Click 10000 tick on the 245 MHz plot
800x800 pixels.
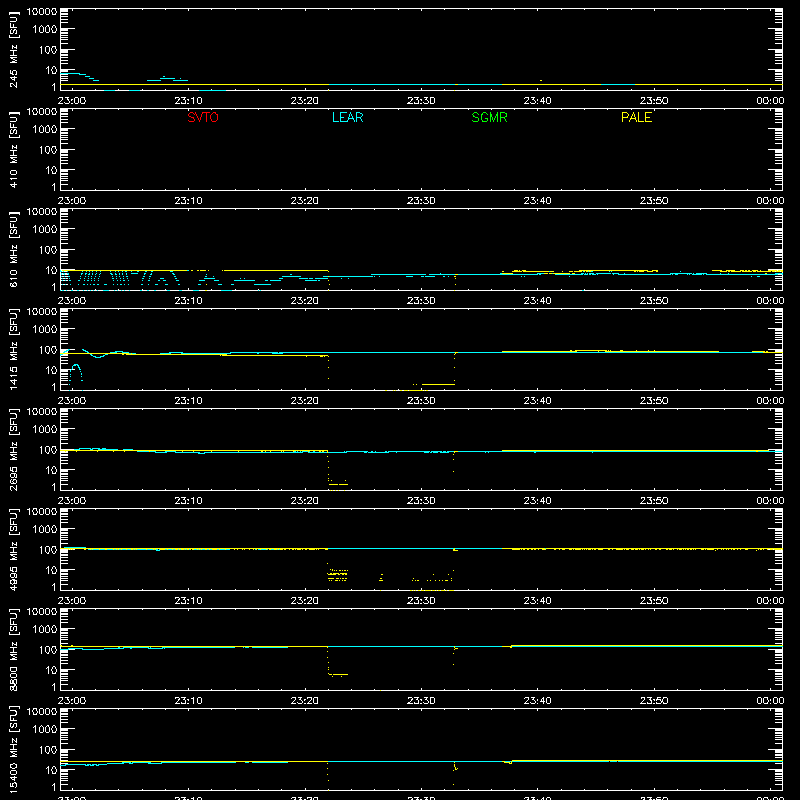click(42, 12)
